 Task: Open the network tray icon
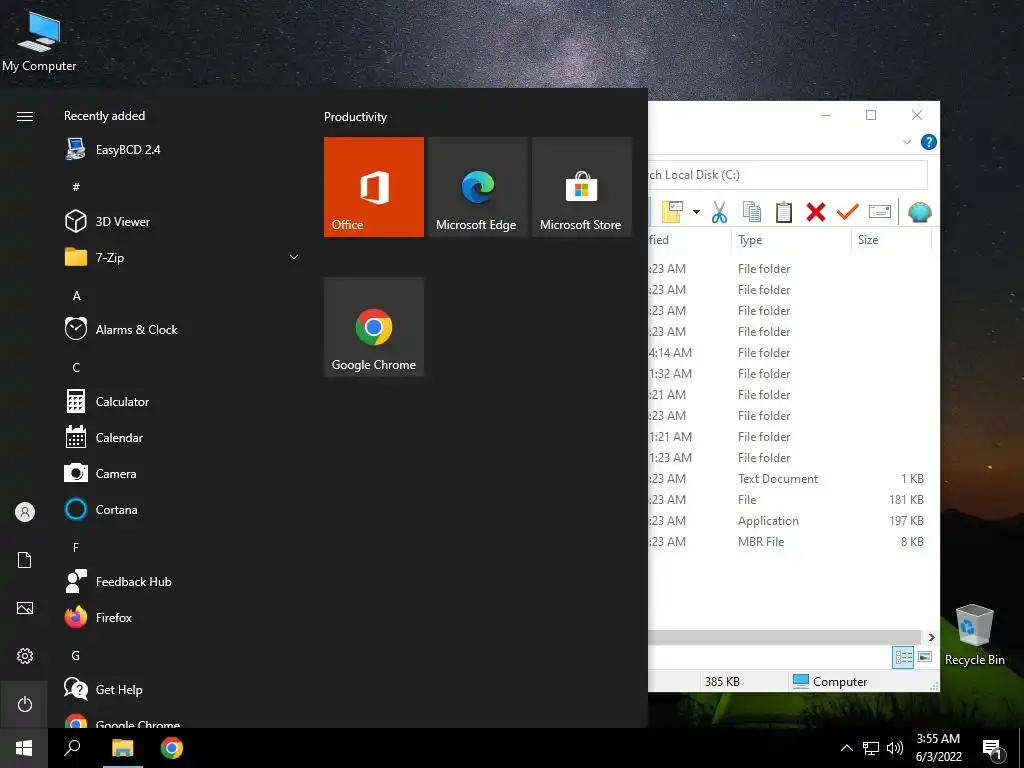(871, 748)
